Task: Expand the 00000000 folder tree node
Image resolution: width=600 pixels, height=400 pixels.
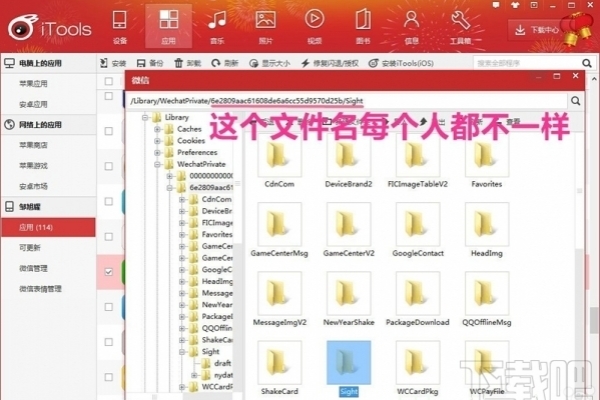Action: 170,176
